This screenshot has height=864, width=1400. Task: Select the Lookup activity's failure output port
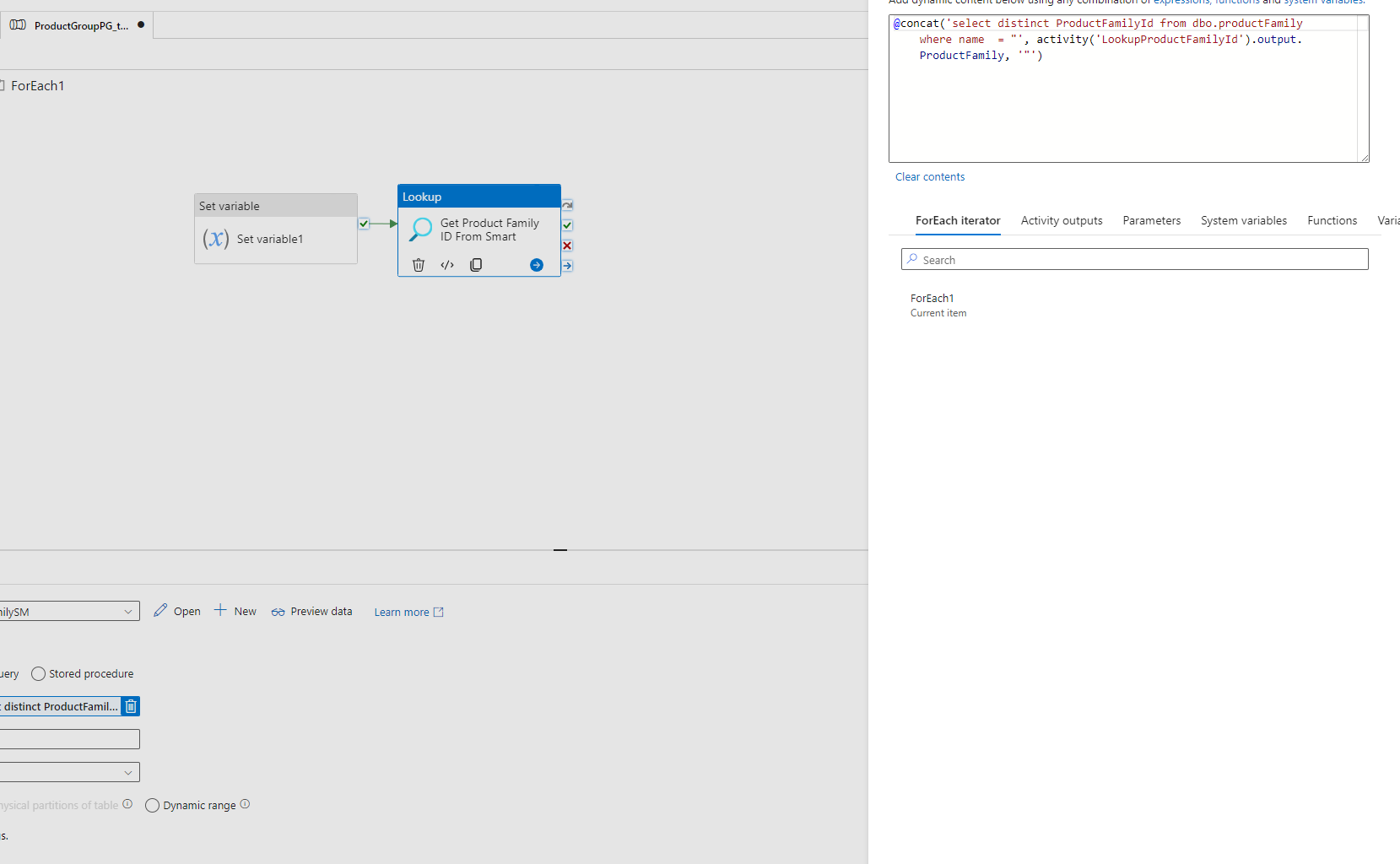point(567,246)
